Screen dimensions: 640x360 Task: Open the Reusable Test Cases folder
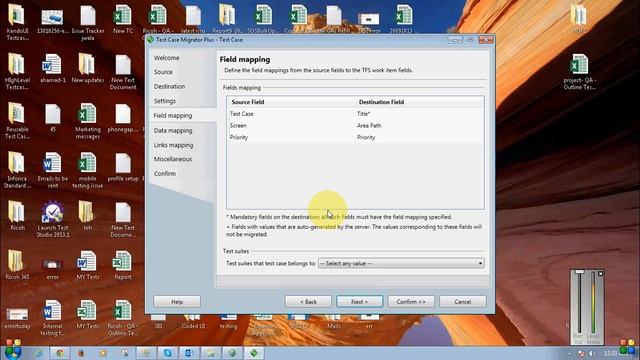17,121
